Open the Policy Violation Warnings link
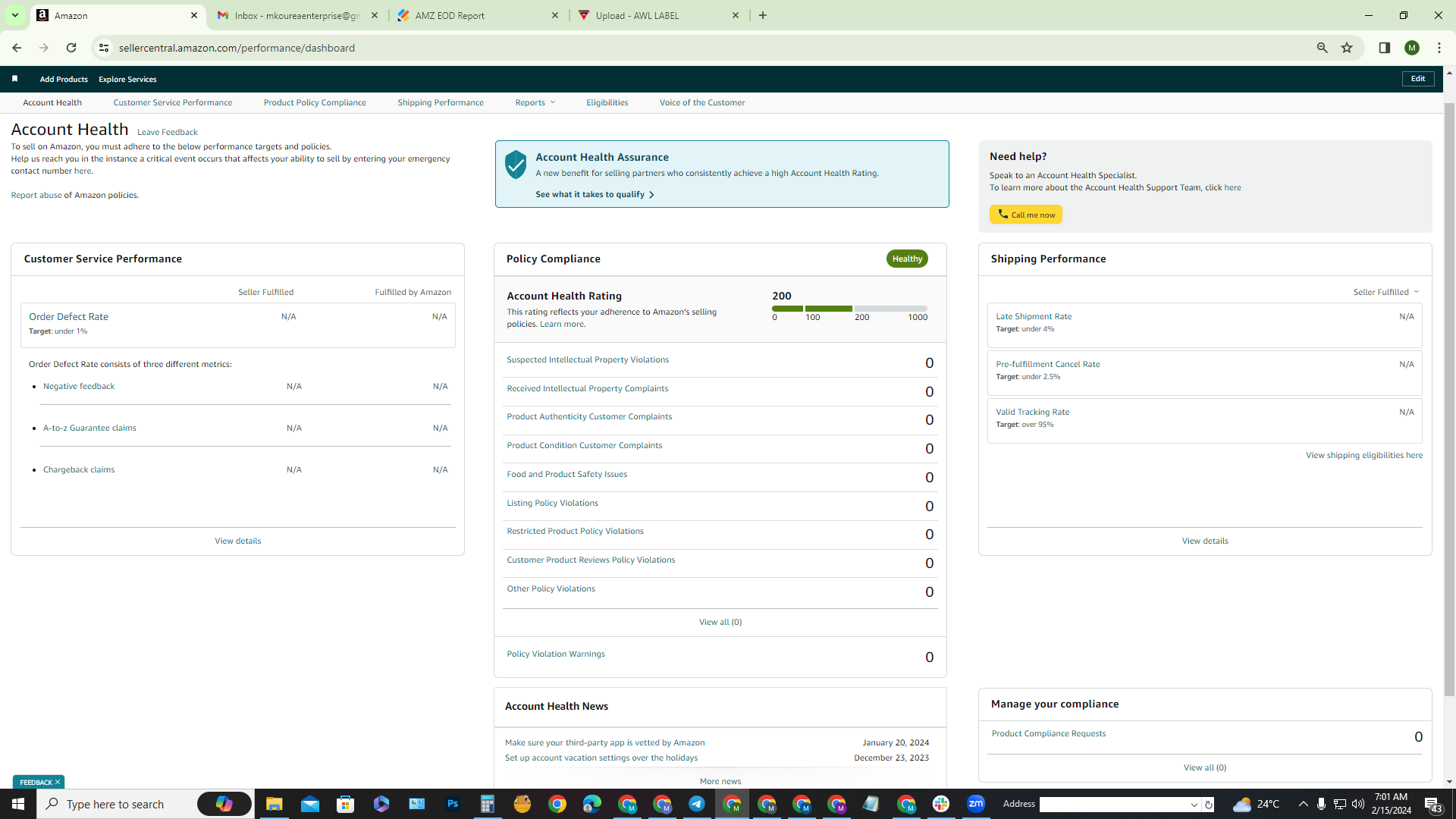The image size is (1456, 819). click(x=556, y=654)
